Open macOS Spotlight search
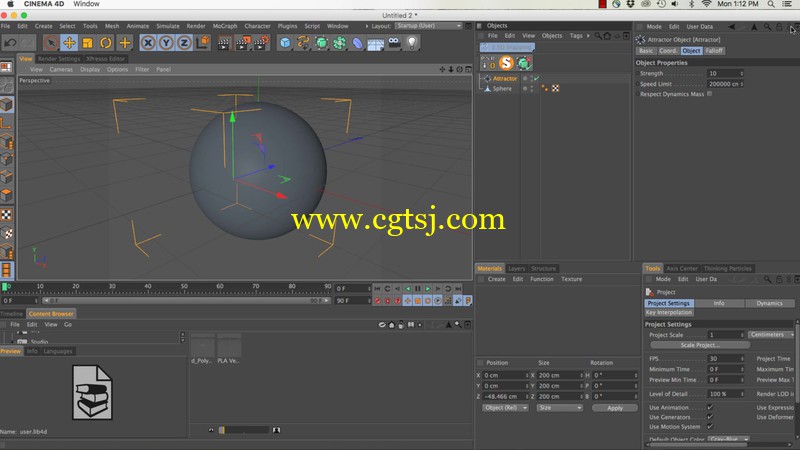 (771, 4)
